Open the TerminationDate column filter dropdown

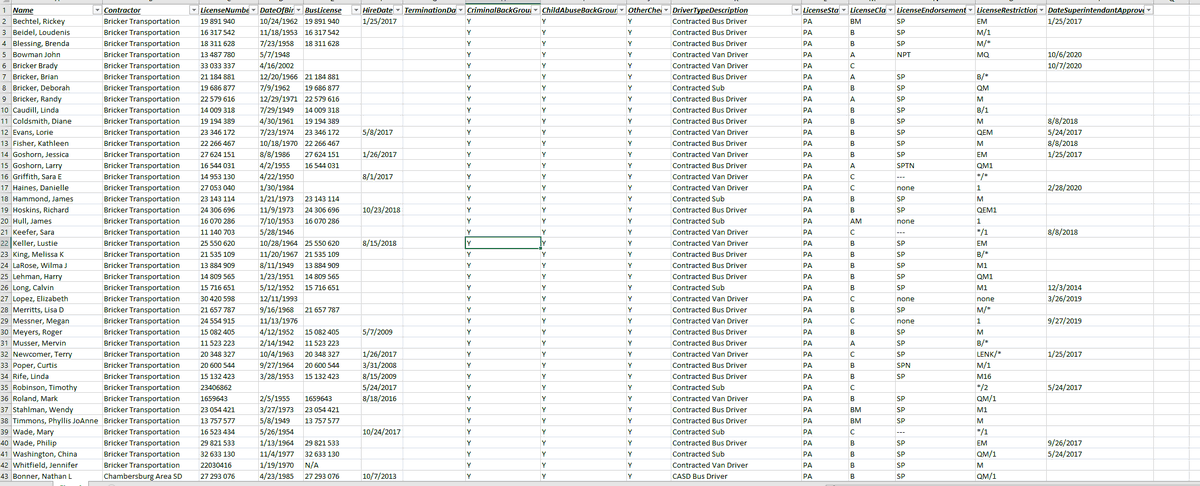point(458,9)
